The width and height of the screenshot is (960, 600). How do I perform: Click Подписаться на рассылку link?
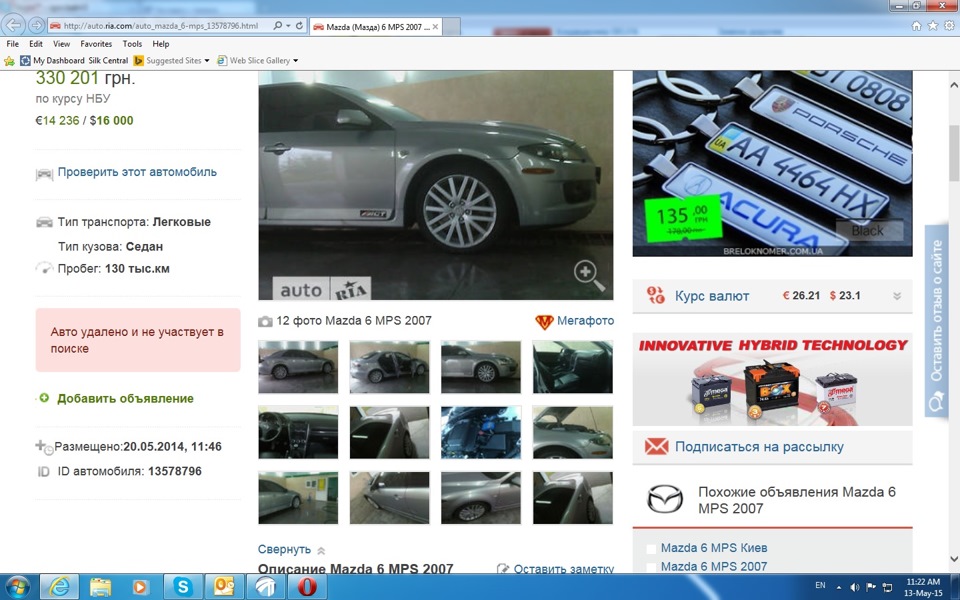coord(759,447)
